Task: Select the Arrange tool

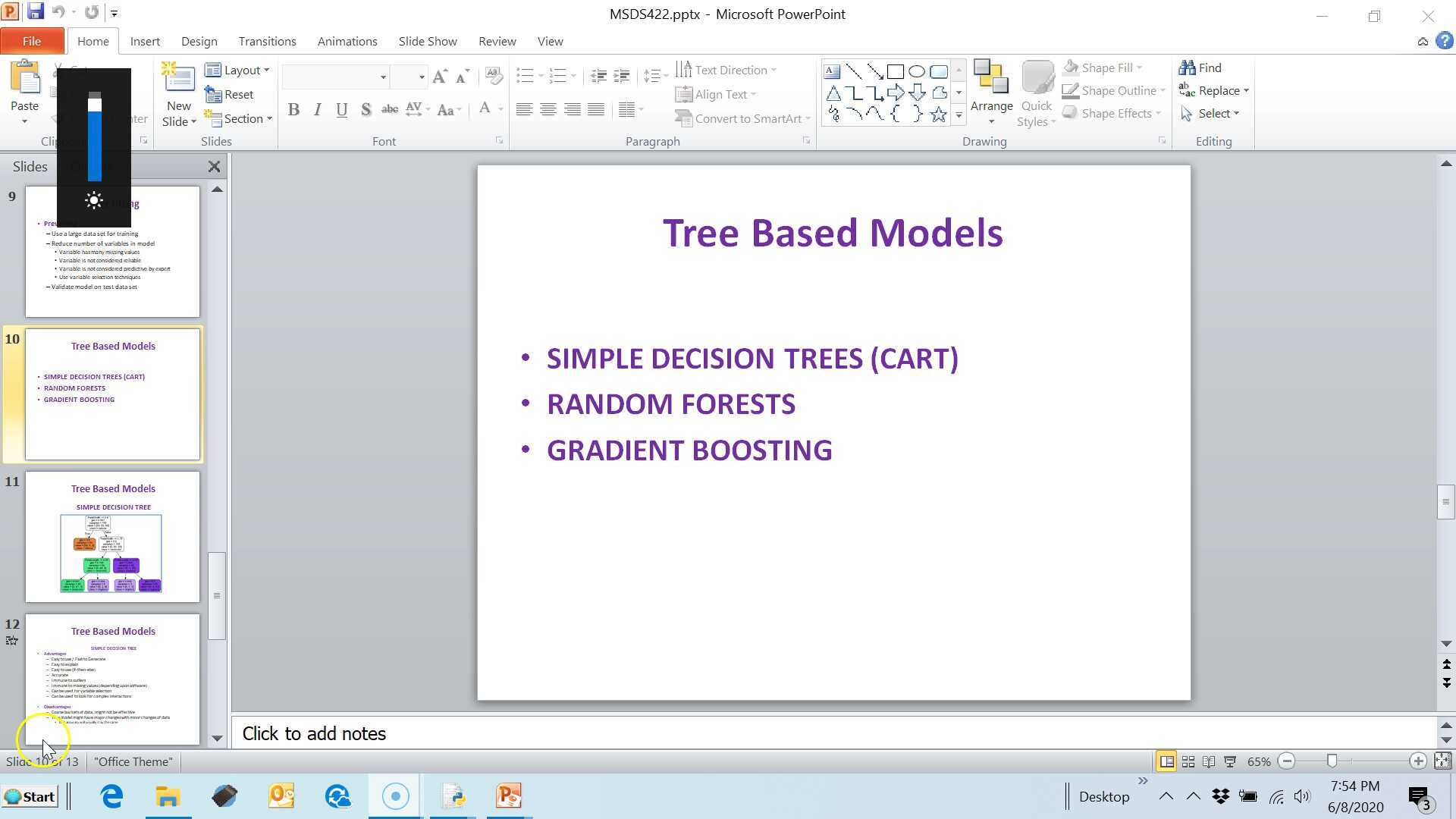Action: click(x=991, y=91)
